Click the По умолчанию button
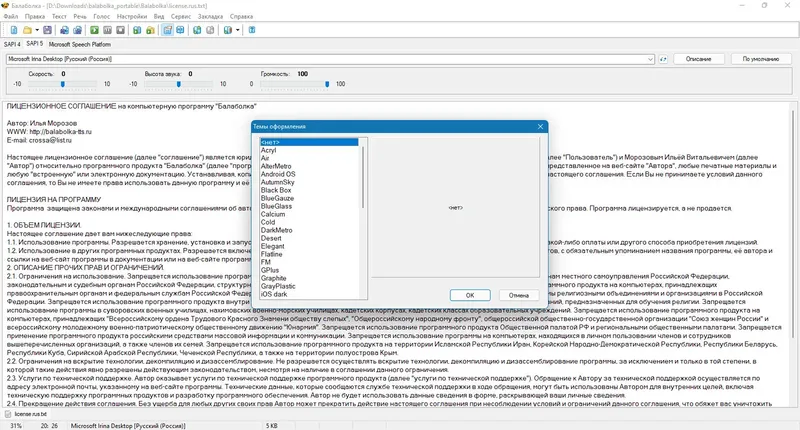This screenshot has height=430, width=800. tap(761, 59)
